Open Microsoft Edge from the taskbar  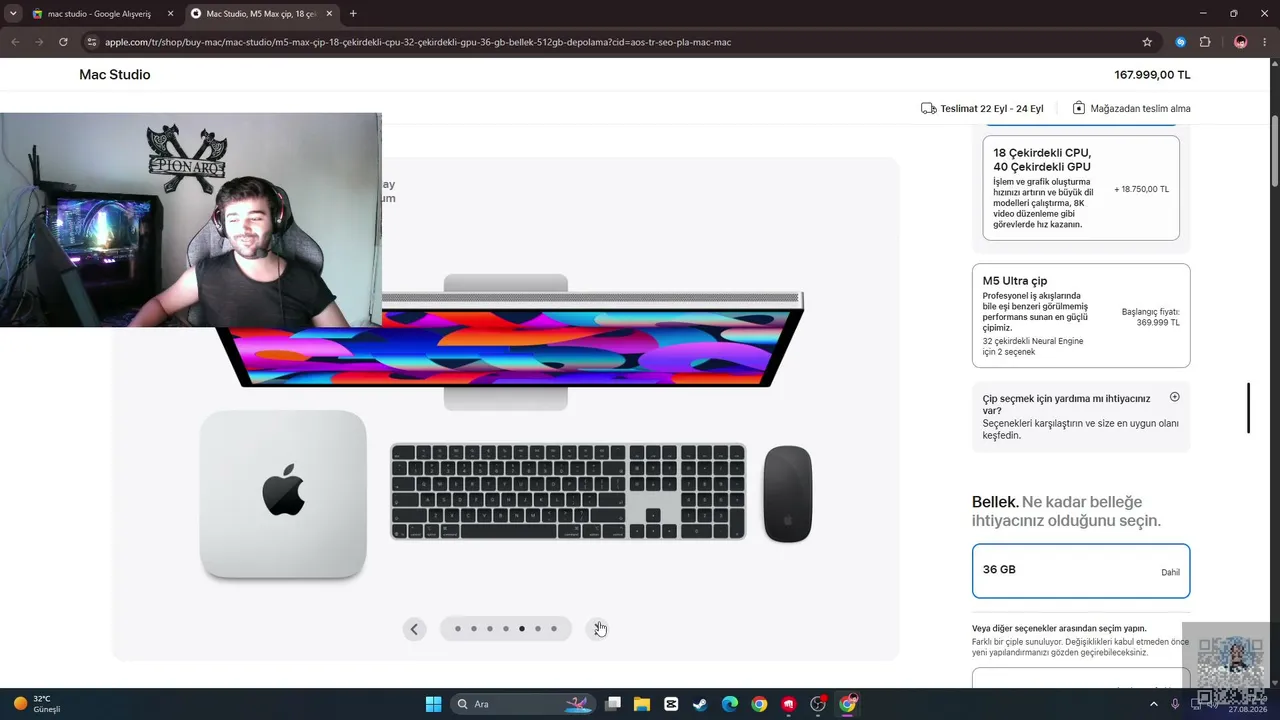(730, 704)
